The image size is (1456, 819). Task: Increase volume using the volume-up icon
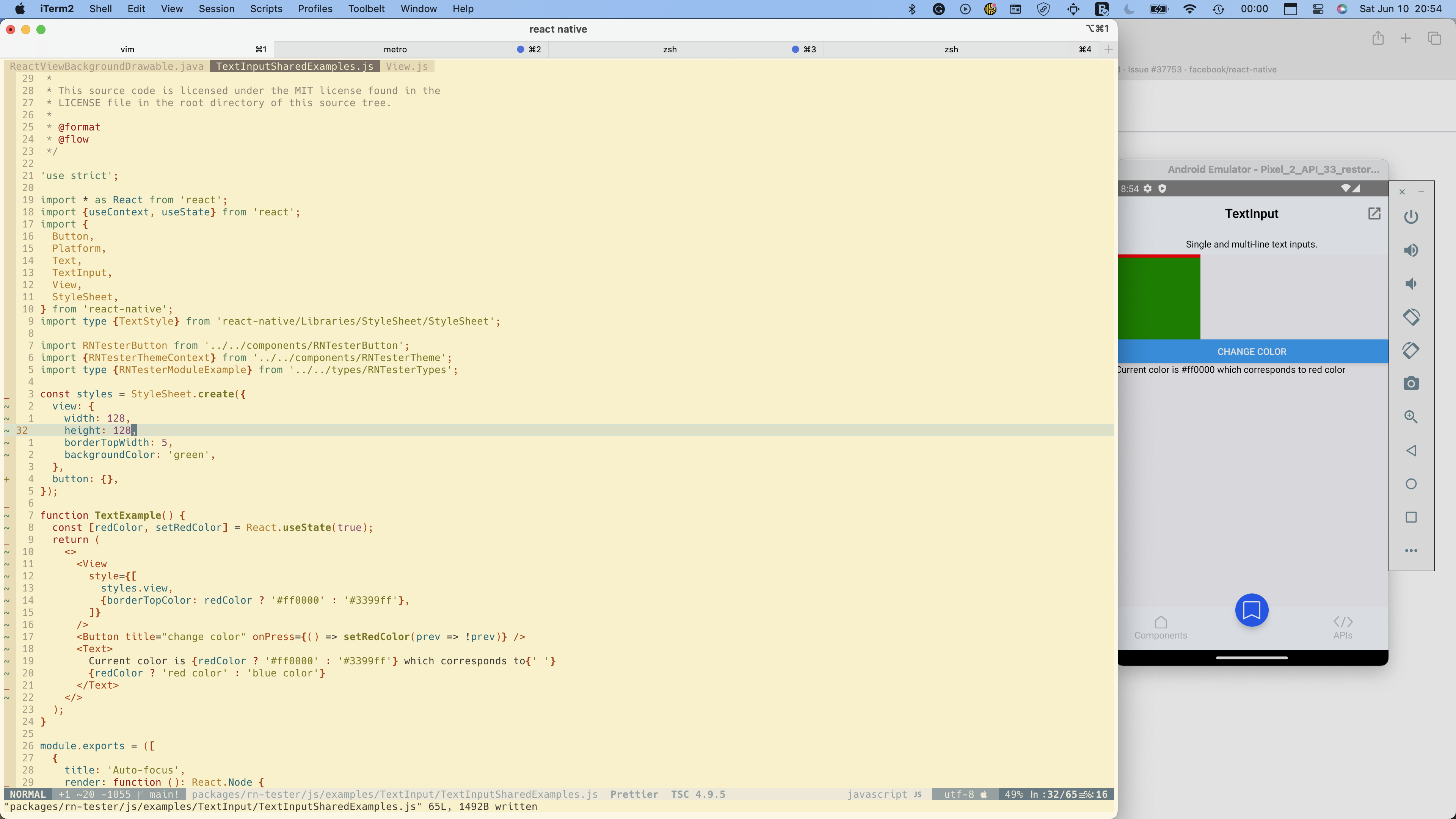(x=1411, y=250)
